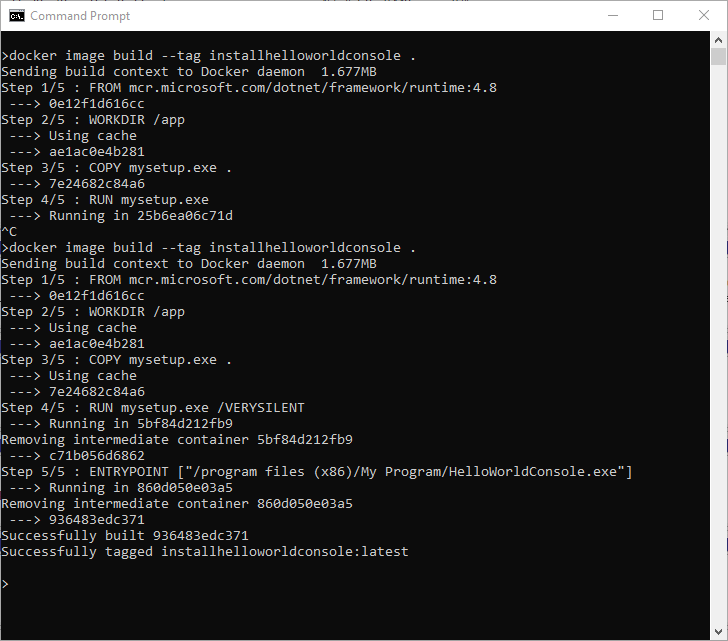Click the Command Prompt icon in title bar
Image resolution: width=728 pixels, height=641 pixels.
[x=16, y=15]
